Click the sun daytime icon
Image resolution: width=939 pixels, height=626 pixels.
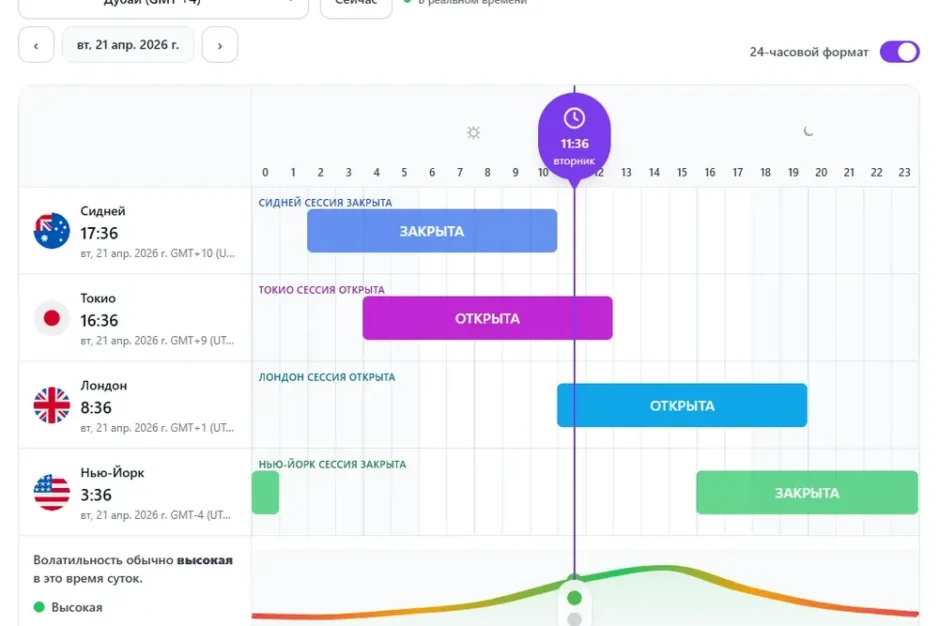pos(474,132)
